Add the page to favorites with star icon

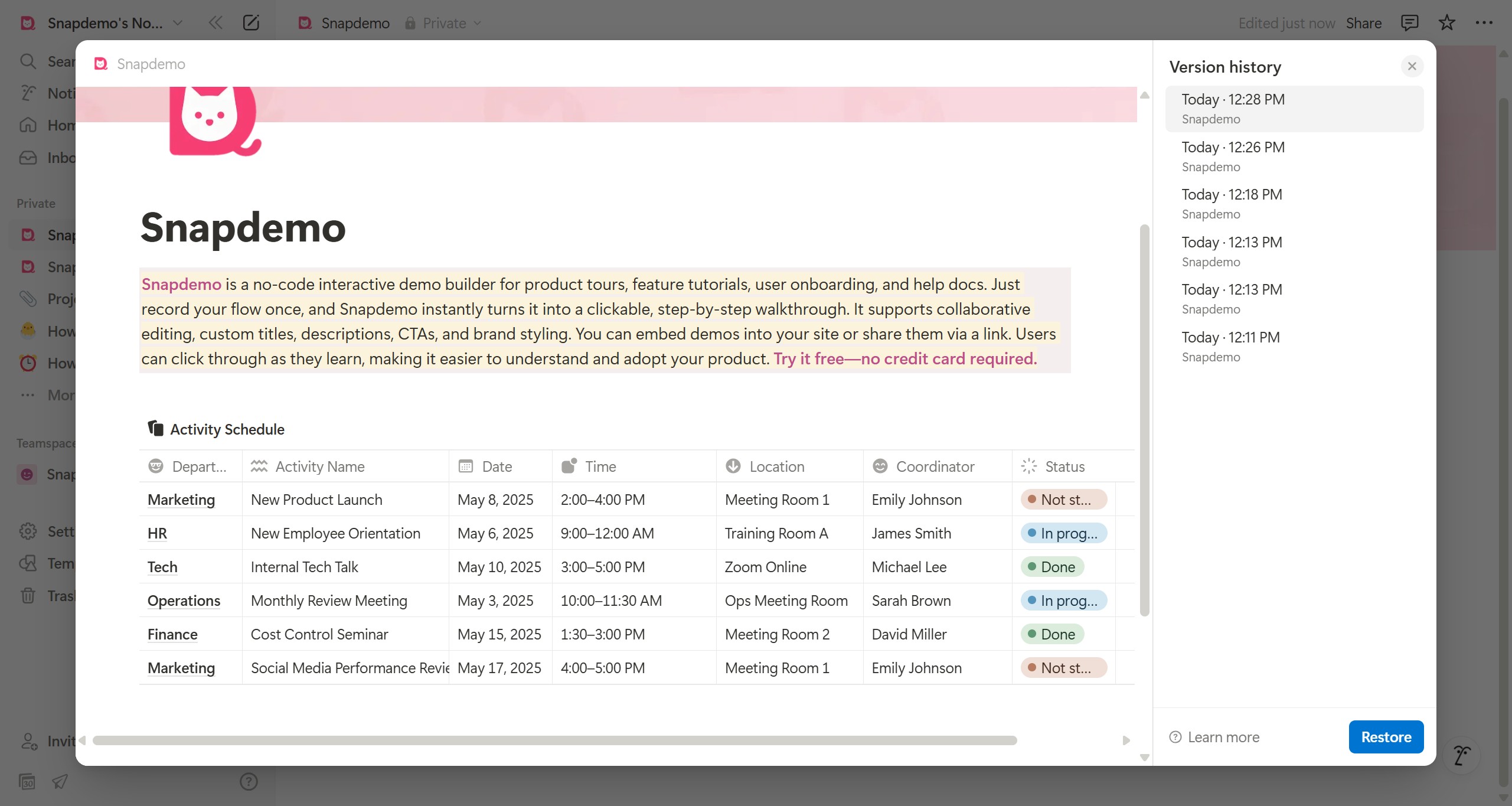[x=1446, y=23]
